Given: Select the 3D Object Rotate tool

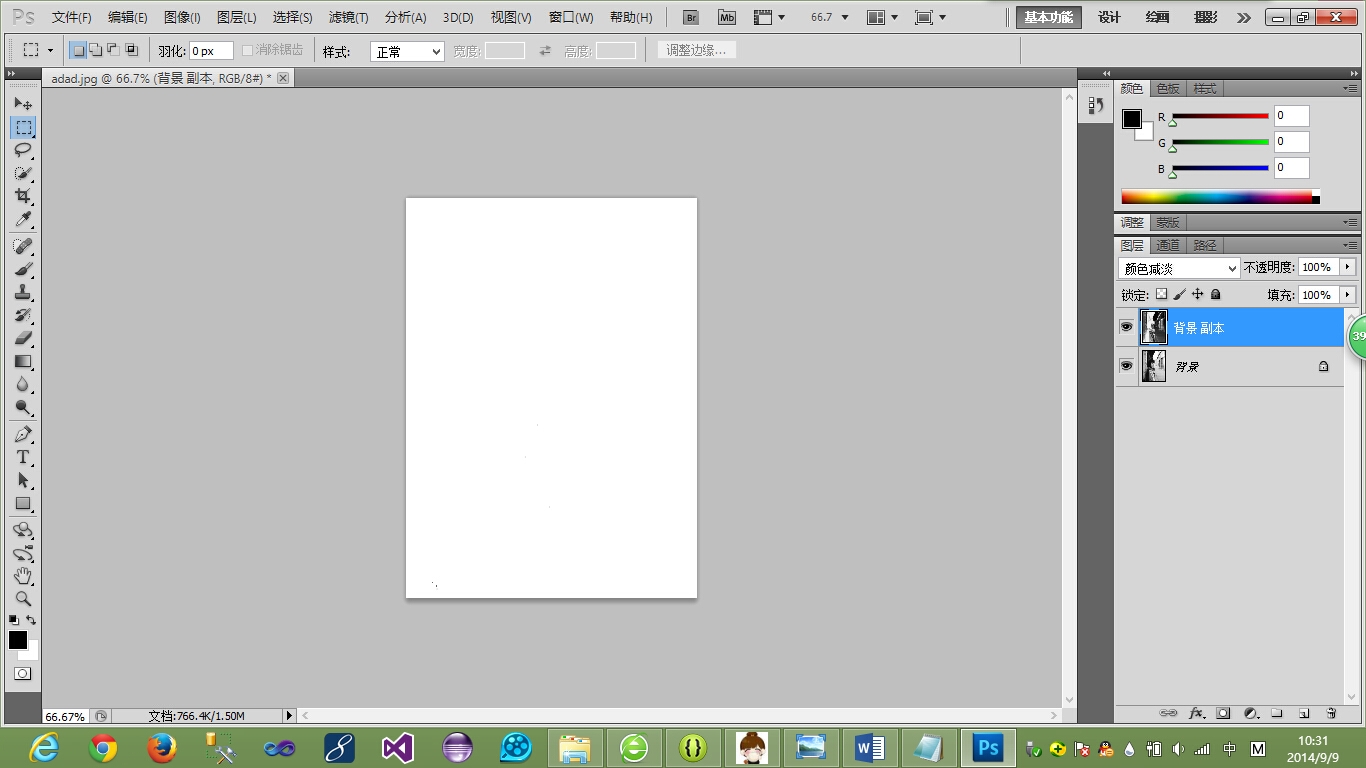Looking at the screenshot, I should [23, 530].
